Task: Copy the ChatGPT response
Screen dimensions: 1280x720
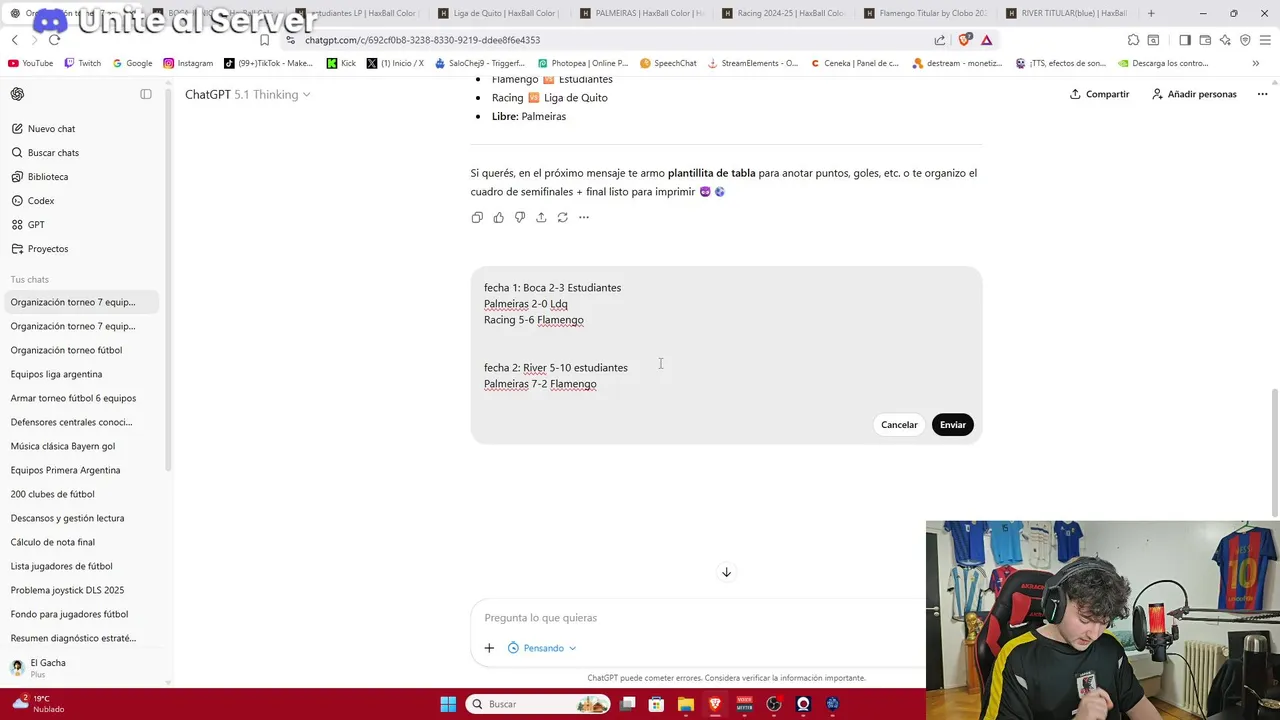Action: point(477,217)
